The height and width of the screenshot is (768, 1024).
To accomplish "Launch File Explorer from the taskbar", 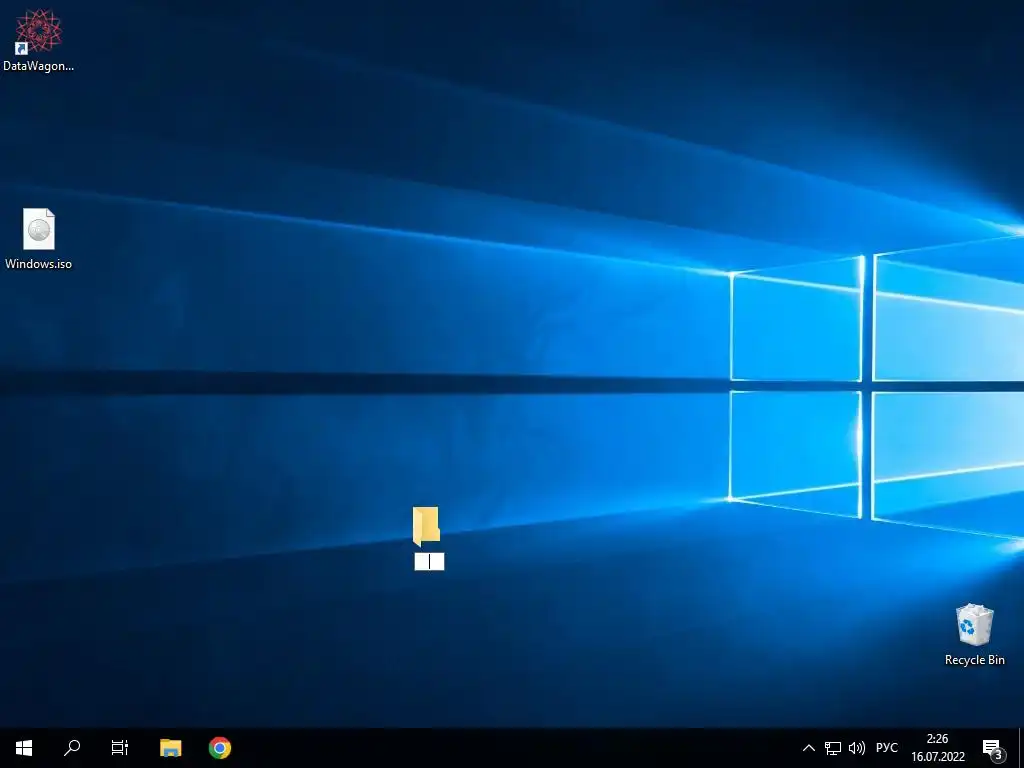I will [x=170, y=748].
